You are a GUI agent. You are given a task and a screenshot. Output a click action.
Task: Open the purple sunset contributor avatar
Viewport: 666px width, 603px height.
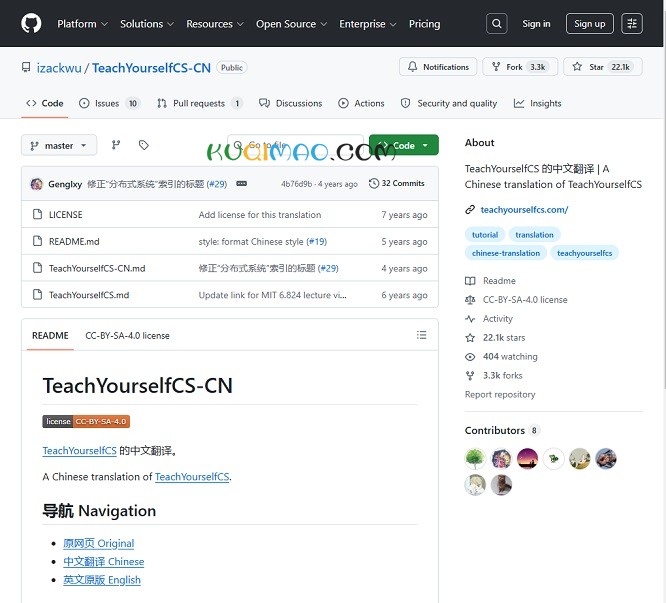click(x=528, y=459)
